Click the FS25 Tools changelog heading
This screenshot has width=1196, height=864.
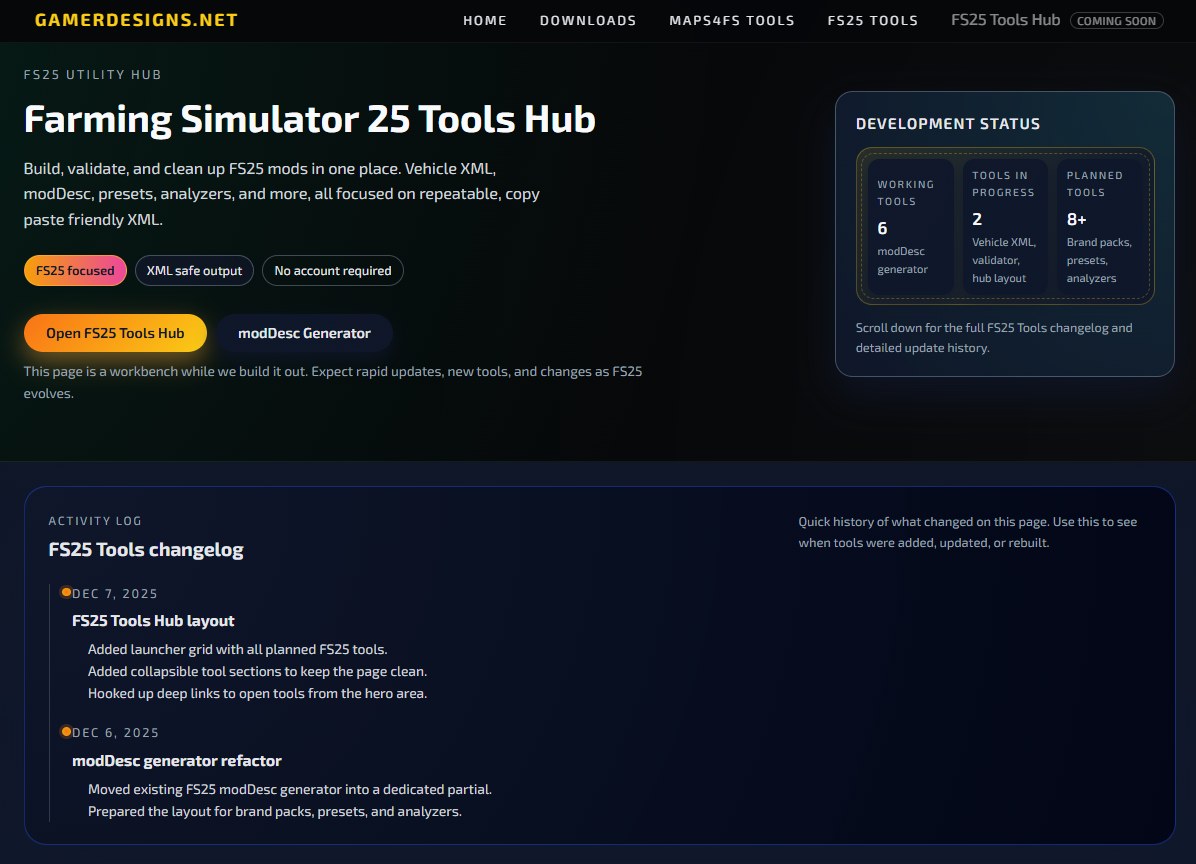146,550
